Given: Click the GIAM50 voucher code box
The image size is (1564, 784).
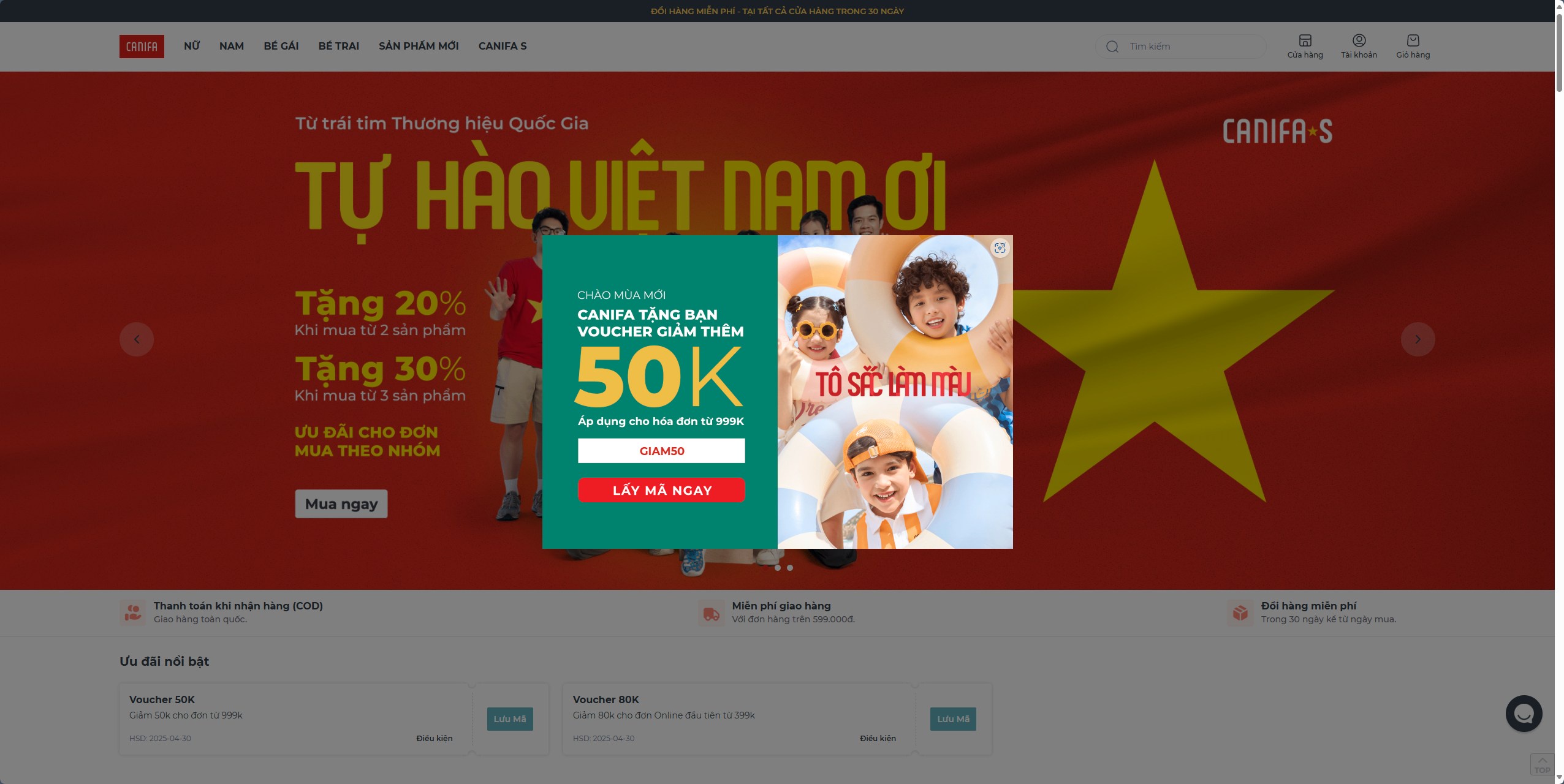Looking at the screenshot, I should coord(661,451).
